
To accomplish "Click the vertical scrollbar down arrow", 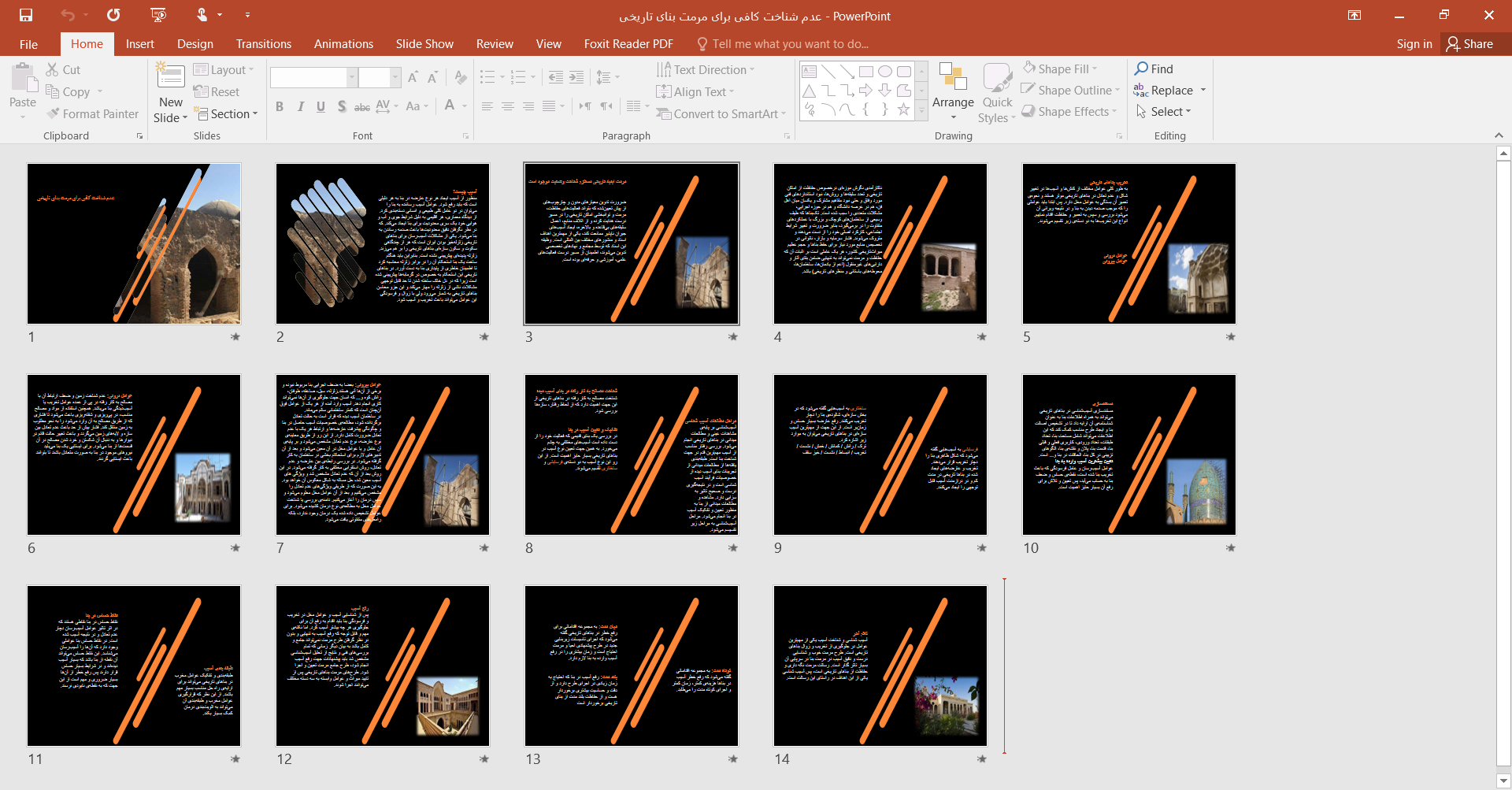I will [x=1503, y=781].
